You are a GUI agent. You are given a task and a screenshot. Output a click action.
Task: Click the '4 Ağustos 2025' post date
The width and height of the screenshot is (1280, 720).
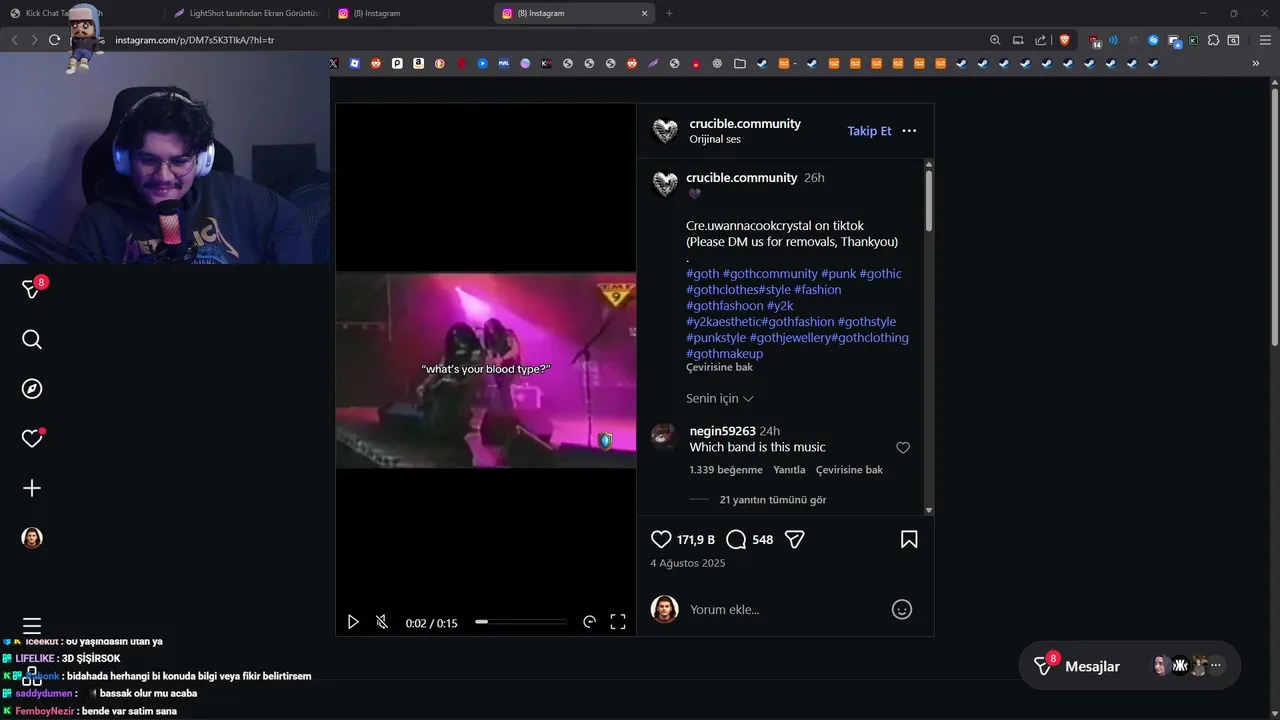(688, 563)
